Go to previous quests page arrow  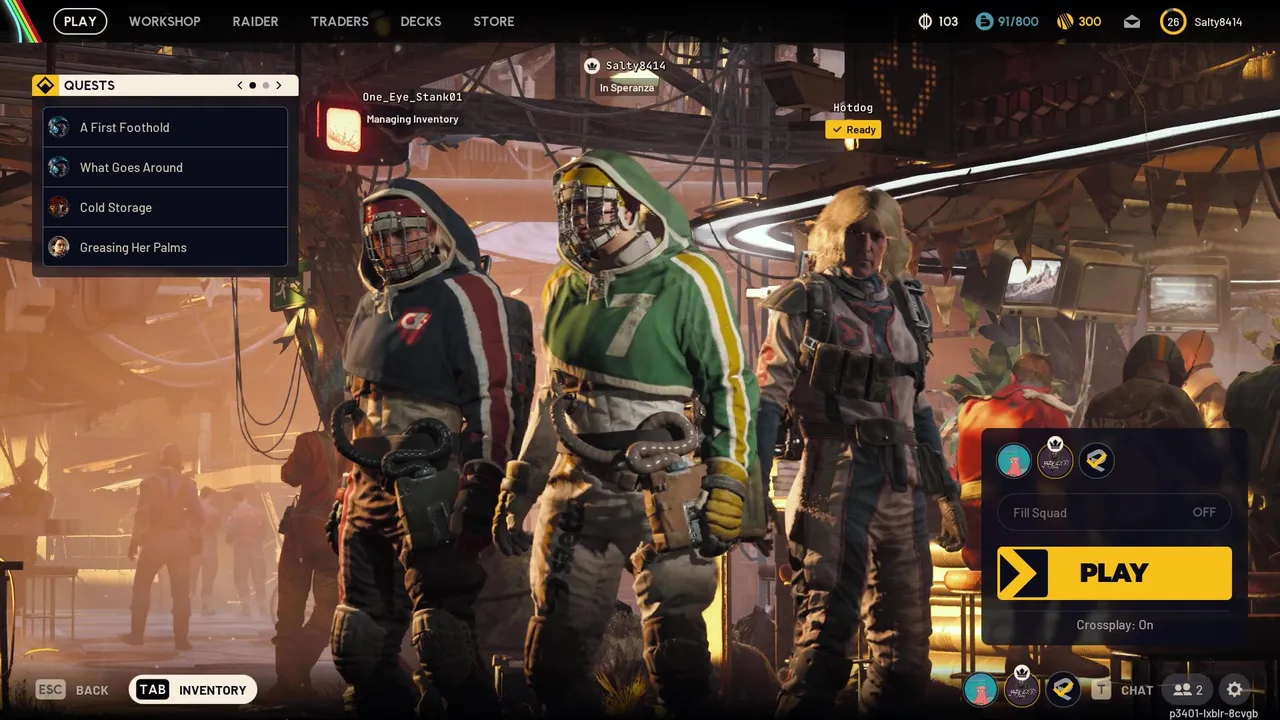[x=240, y=86]
